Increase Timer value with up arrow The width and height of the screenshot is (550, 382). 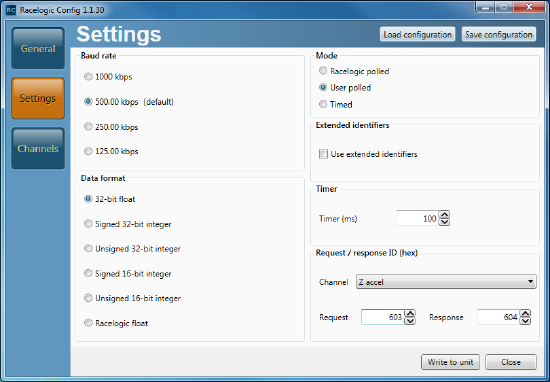pyautogui.click(x=444, y=215)
